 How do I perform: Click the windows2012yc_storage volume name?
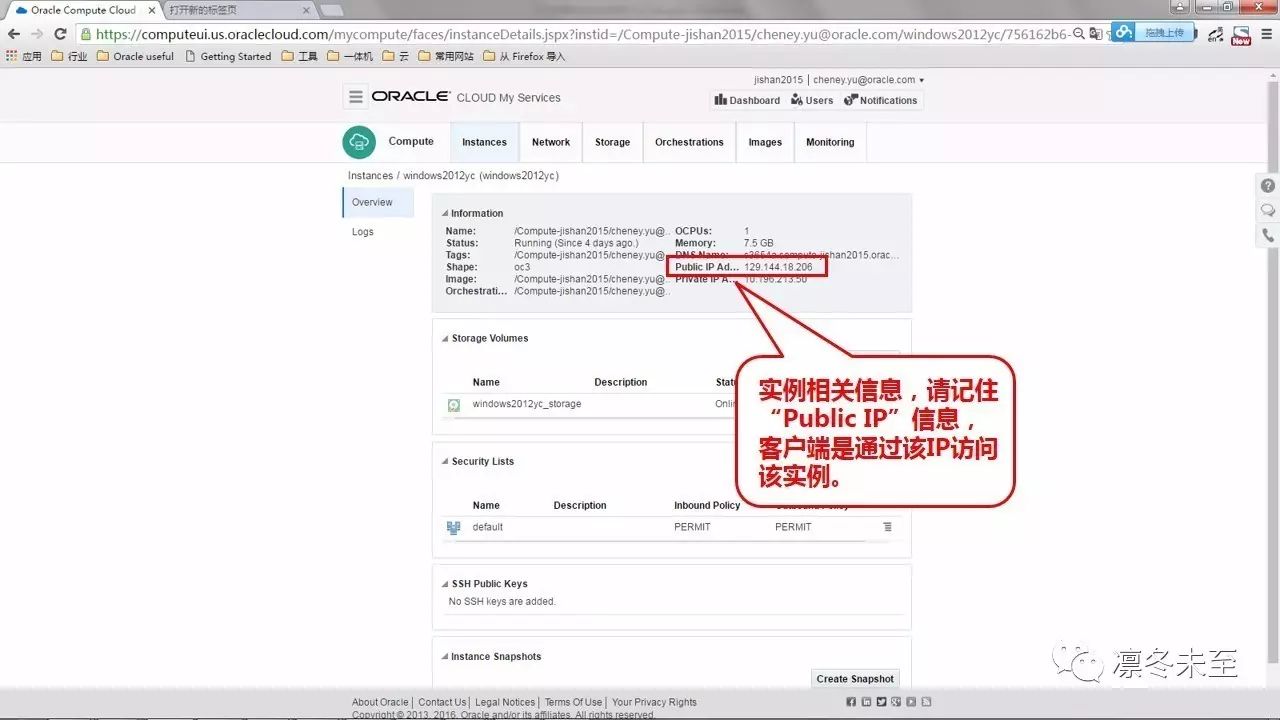[527, 404]
